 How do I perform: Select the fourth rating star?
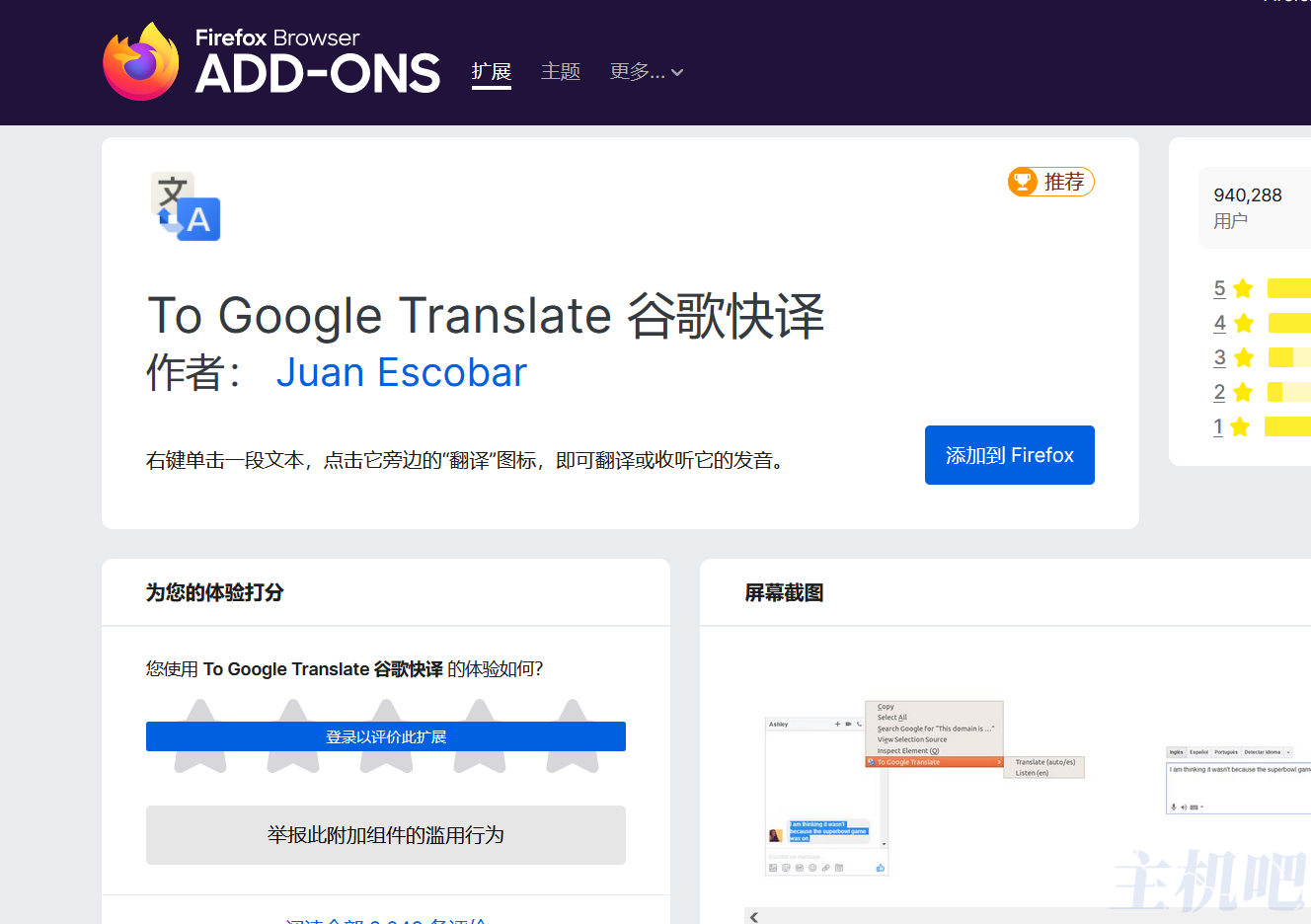tap(480, 735)
